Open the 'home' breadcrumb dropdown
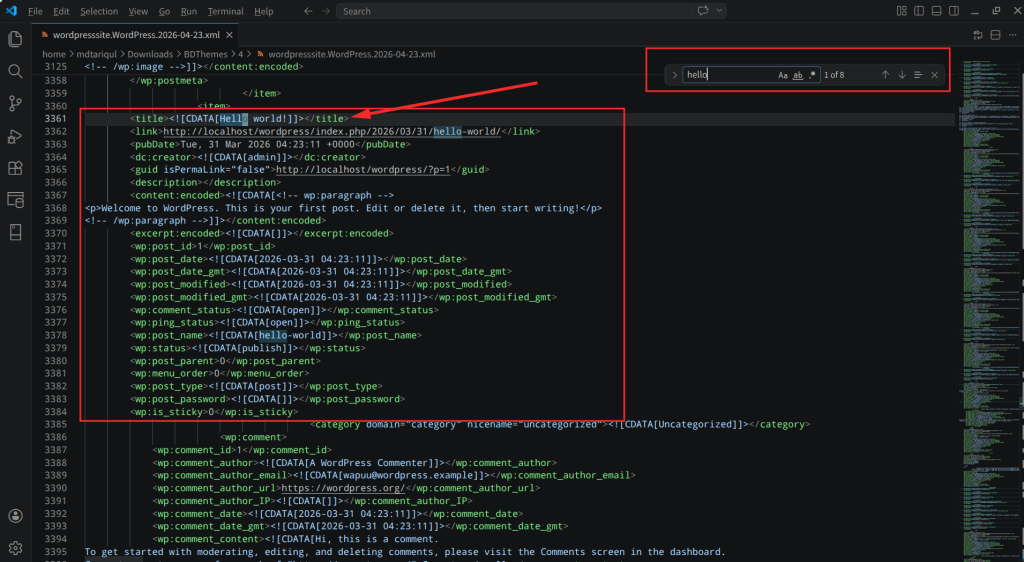Image resolution: width=1024 pixels, height=562 pixels. point(54,54)
